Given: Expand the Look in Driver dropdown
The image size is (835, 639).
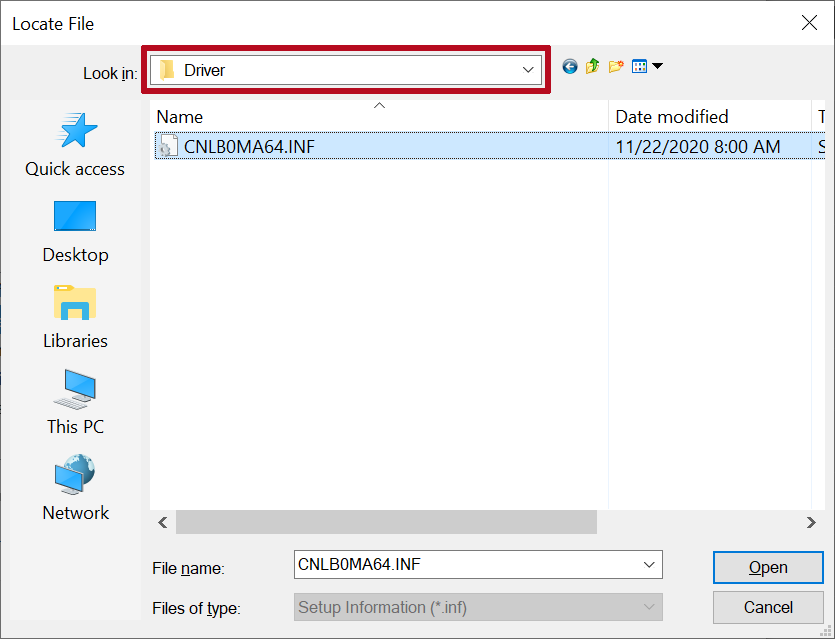Looking at the screenshot, I should 528,70.
